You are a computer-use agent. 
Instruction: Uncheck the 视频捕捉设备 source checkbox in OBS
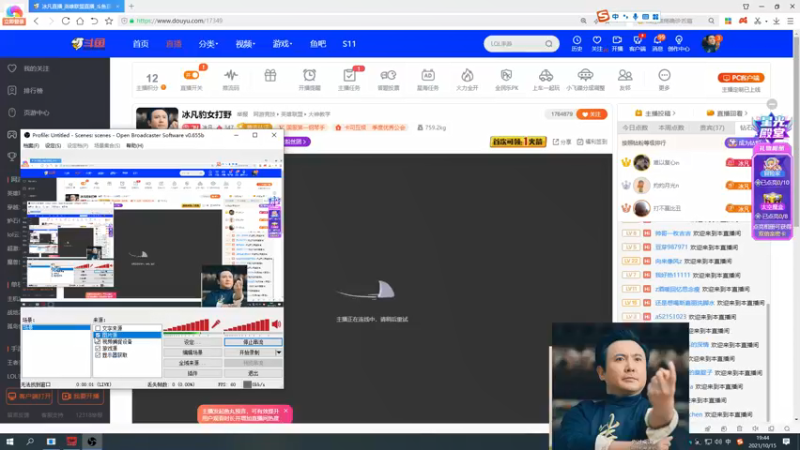[x=98, y=342]
